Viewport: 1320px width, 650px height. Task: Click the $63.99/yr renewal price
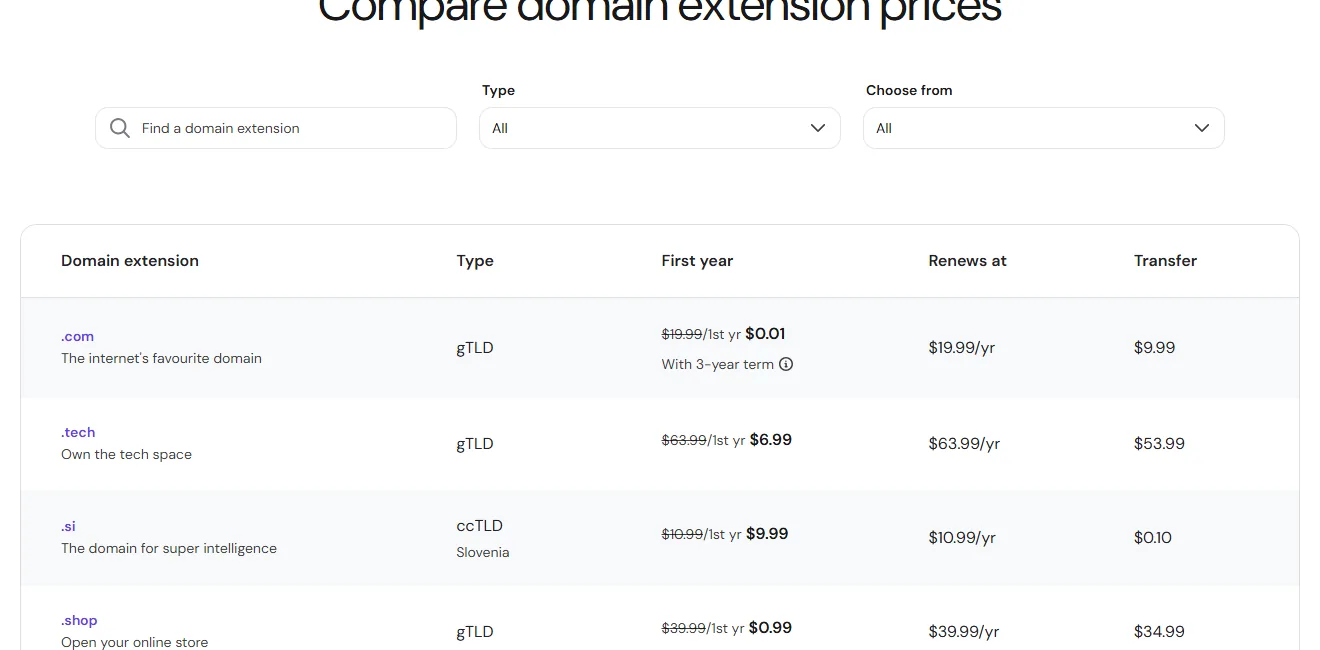pos(964,444)
